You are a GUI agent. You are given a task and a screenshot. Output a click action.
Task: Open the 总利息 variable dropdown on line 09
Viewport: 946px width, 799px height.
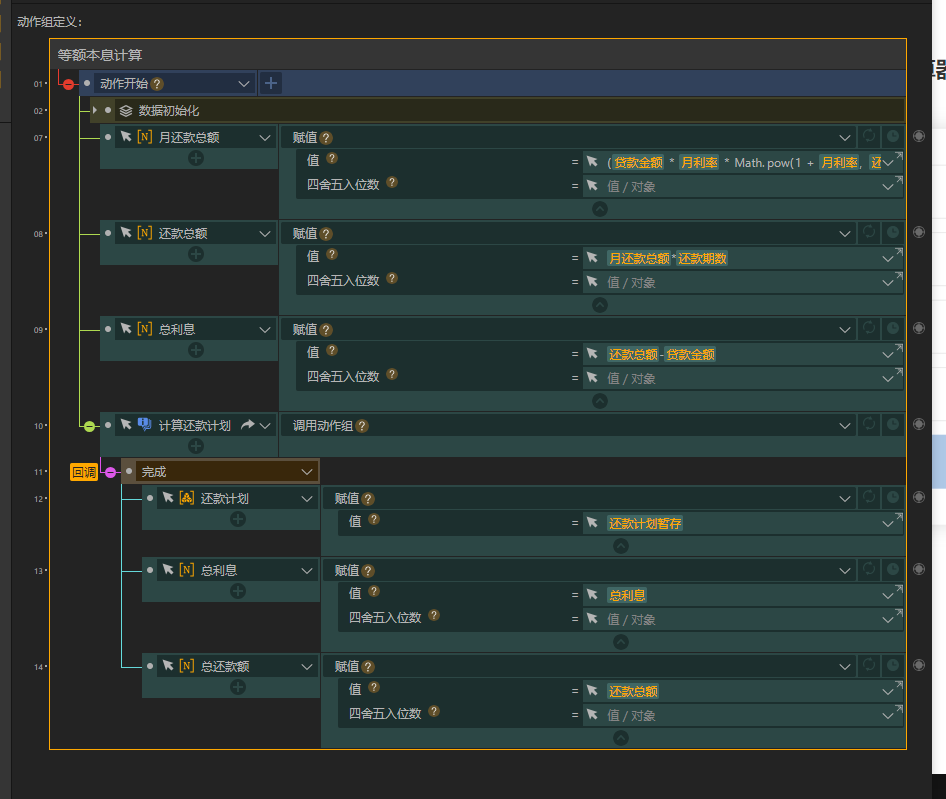pos(264,329)
